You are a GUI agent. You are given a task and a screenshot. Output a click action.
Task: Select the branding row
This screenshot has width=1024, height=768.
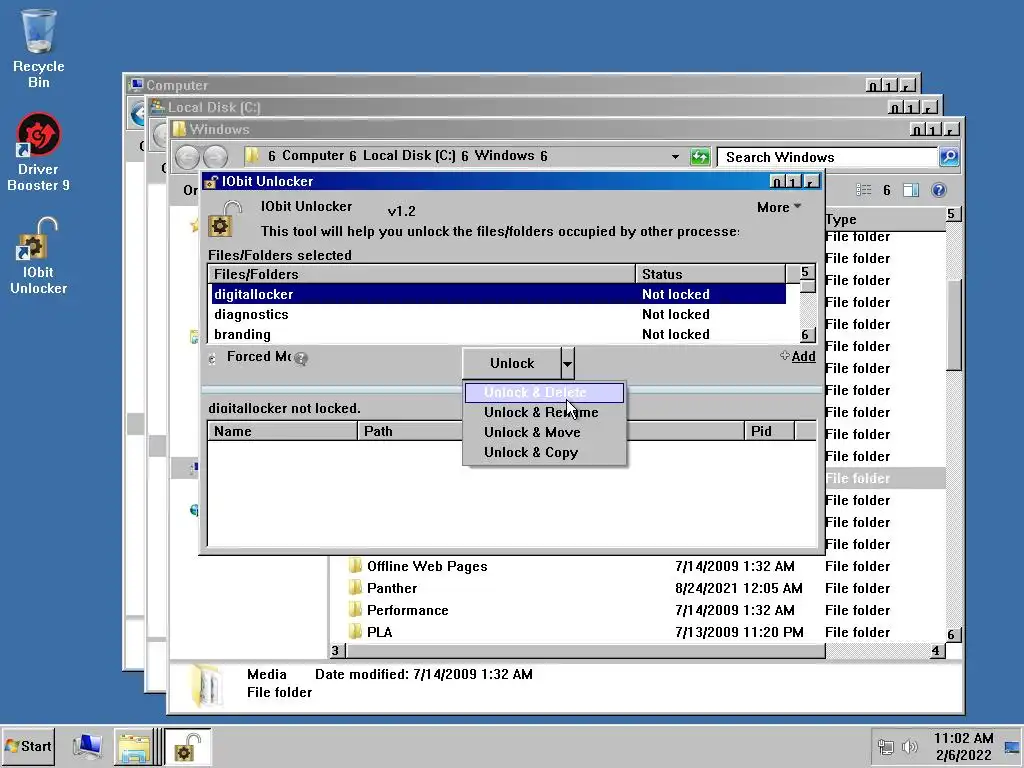(499, 334)
